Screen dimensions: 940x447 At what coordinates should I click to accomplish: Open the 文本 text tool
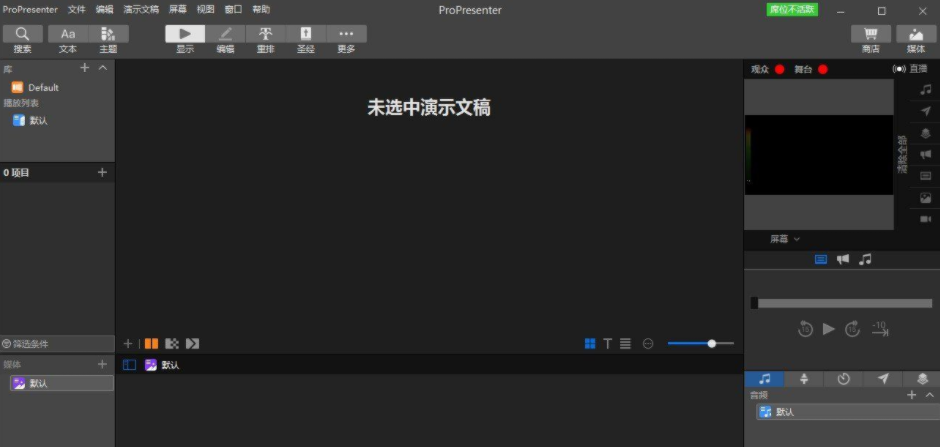coord(68,34)
